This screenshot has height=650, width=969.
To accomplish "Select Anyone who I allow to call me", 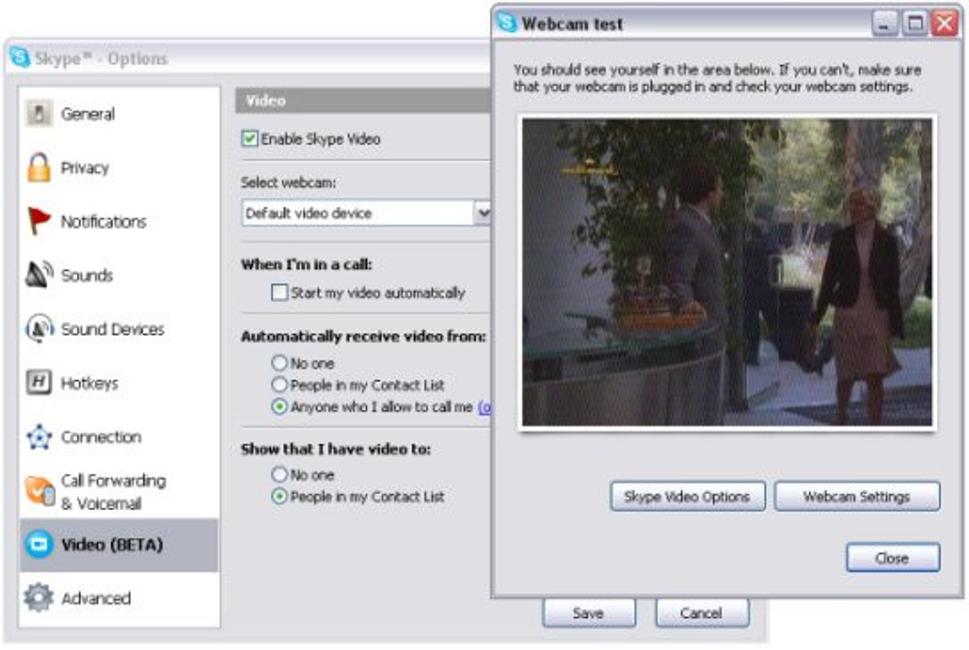I will (x=279, y=407).
